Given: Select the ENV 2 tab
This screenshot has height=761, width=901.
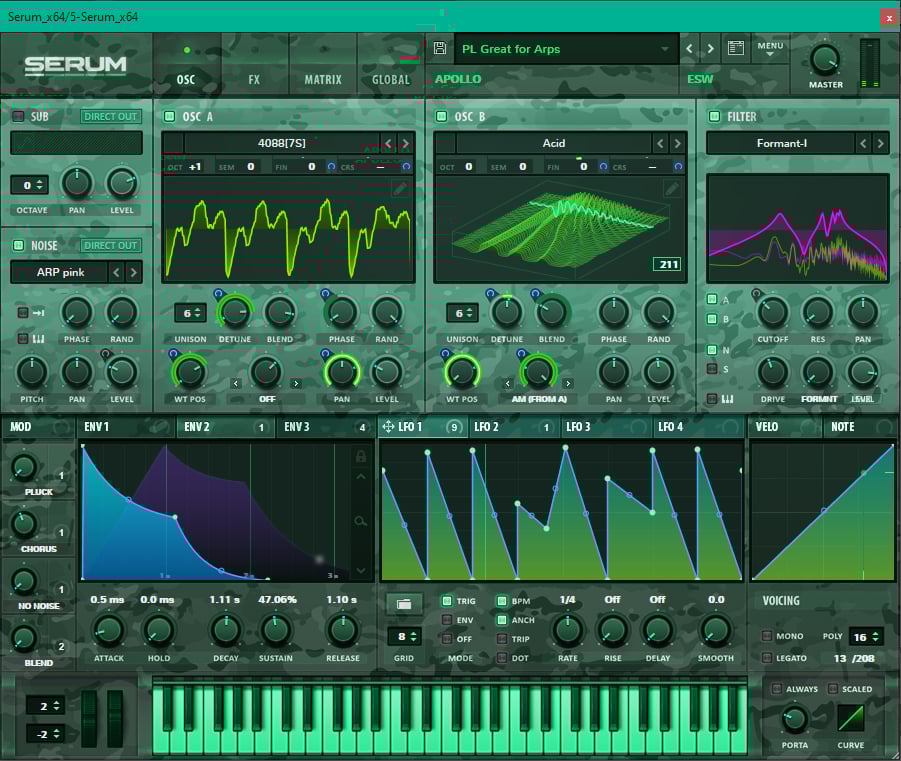Looking at the screenshot, I should click(x=225, y=426).
